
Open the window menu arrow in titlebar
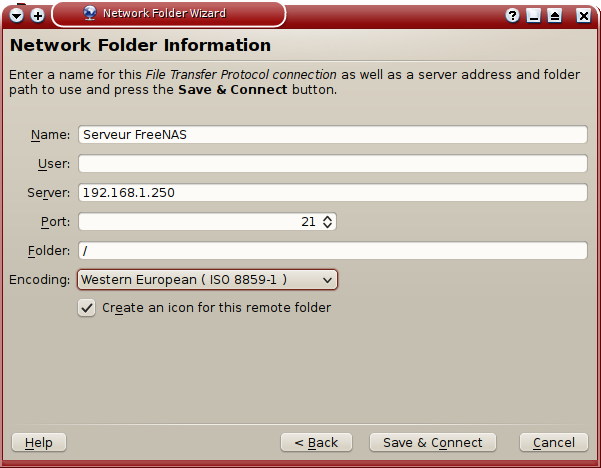(17, 15)
